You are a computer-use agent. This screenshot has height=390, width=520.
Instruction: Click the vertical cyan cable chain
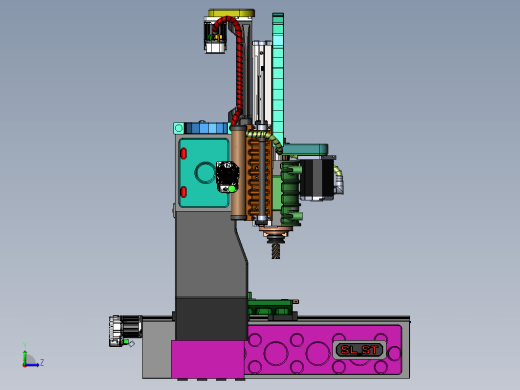[278, 80]
